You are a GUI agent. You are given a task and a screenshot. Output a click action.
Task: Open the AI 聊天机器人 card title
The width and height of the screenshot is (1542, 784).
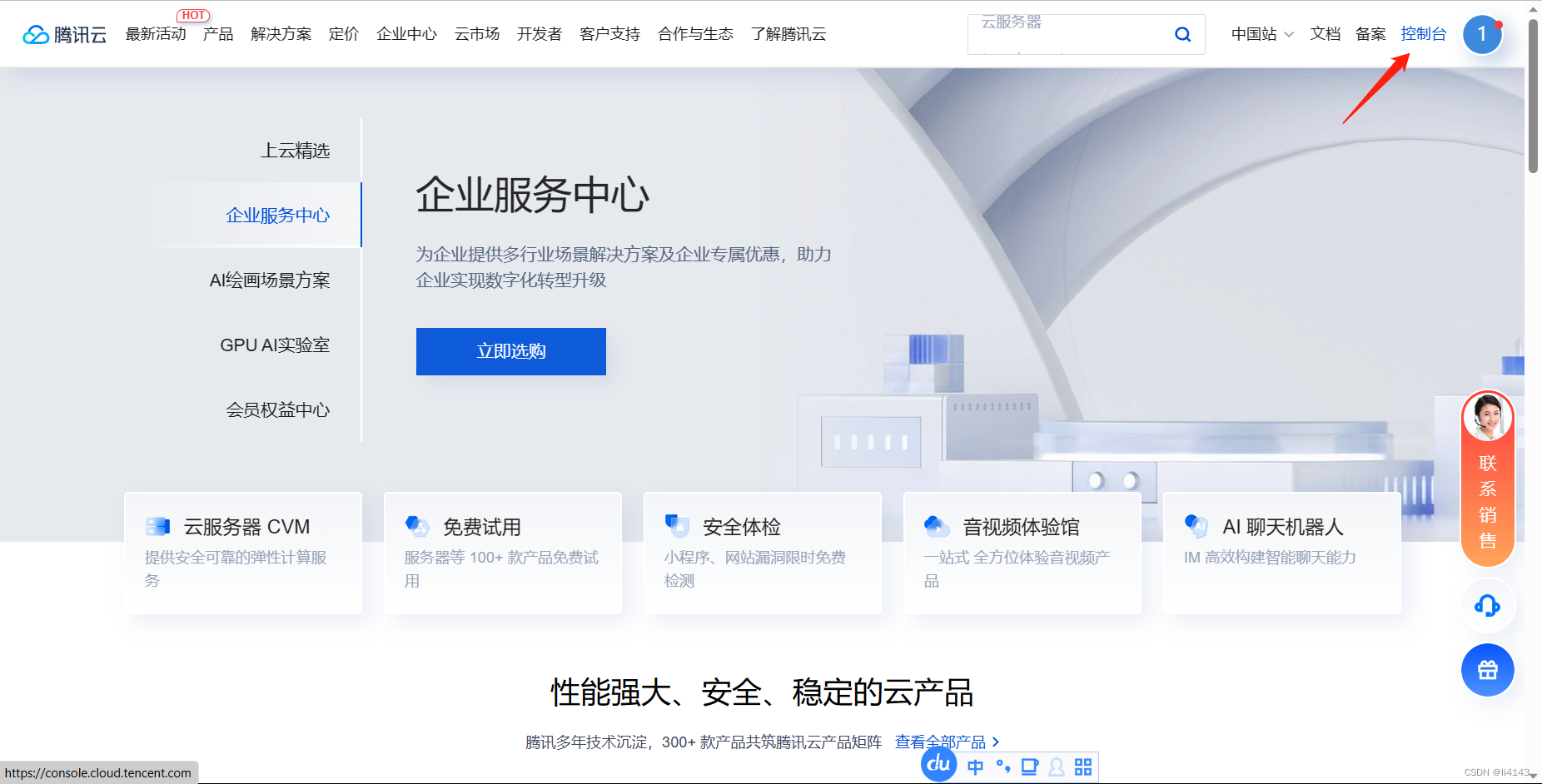click(1283, 527)
